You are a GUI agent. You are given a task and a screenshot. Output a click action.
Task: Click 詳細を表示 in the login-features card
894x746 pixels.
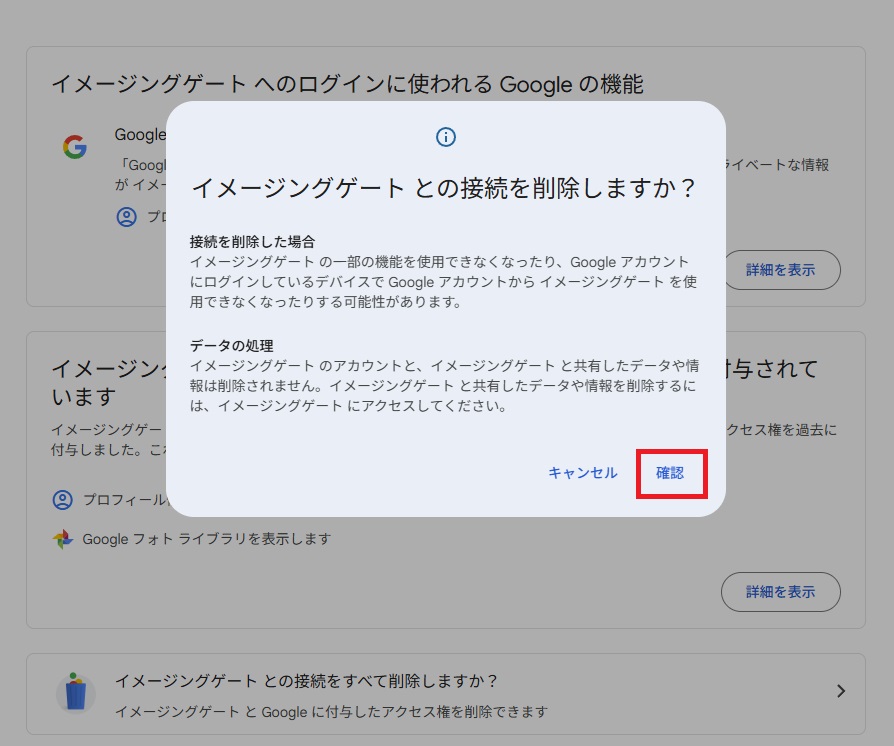pos(781,270)
